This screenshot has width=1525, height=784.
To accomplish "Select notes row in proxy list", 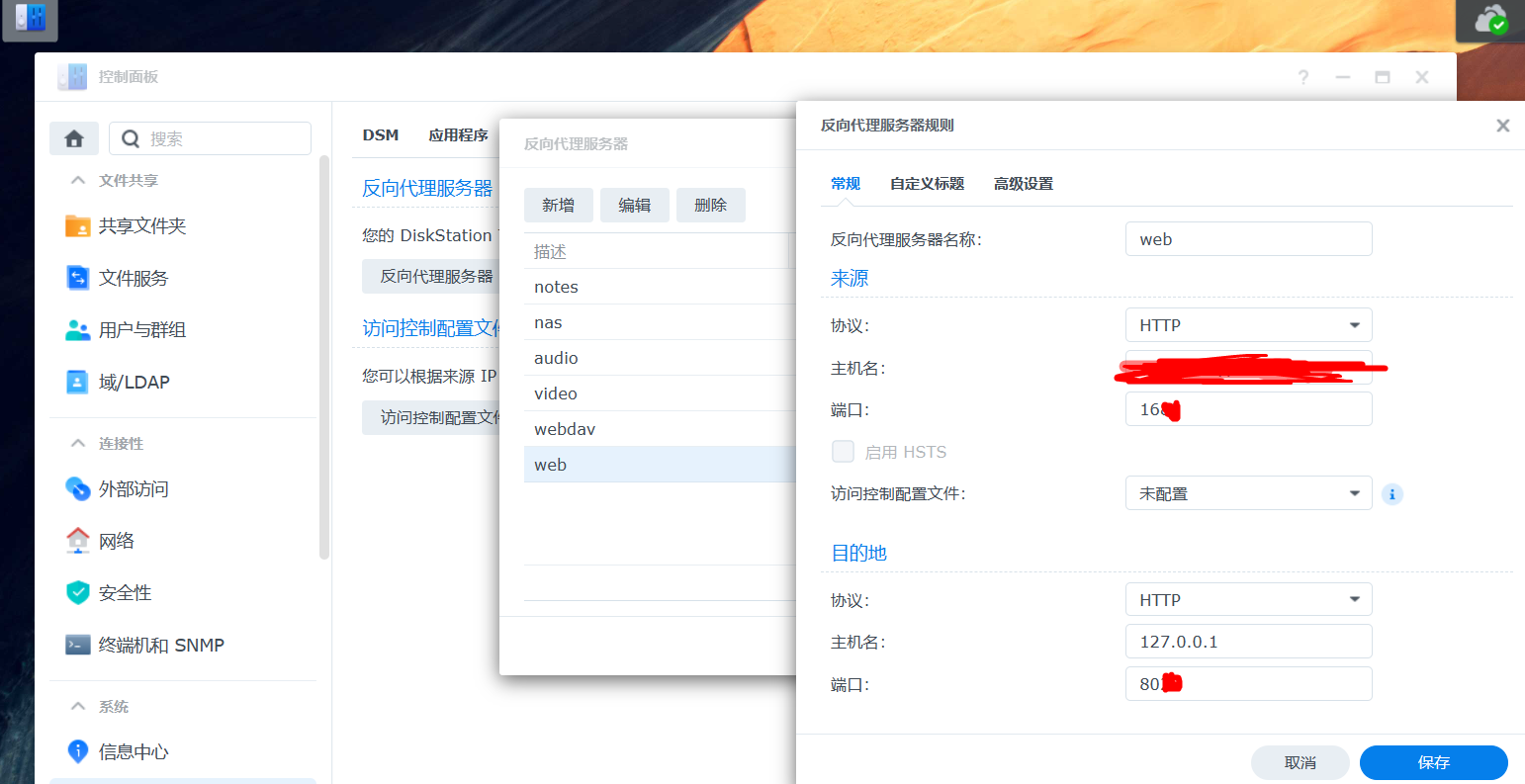I will pos(660,287).
